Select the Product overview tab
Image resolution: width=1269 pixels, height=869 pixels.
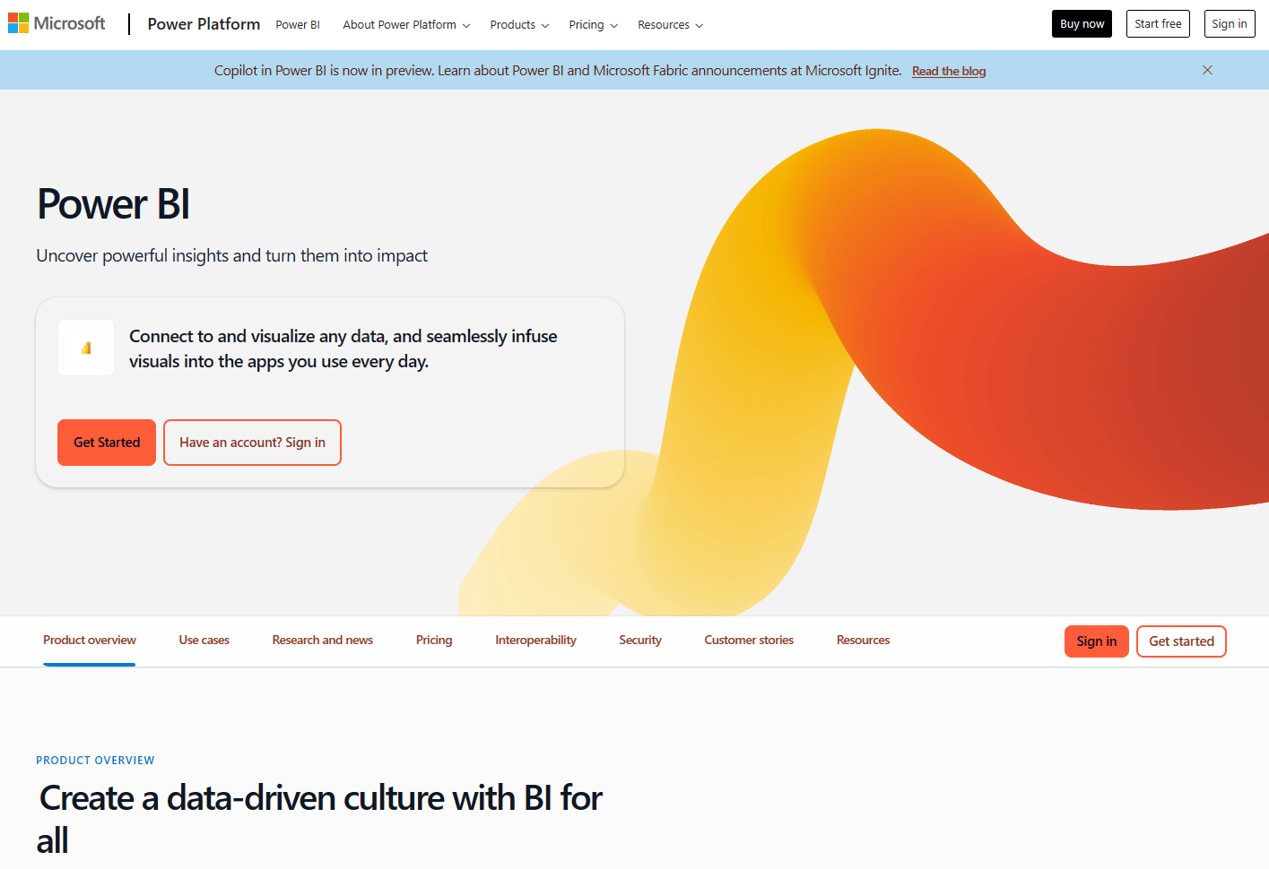[x=89, y=640]
